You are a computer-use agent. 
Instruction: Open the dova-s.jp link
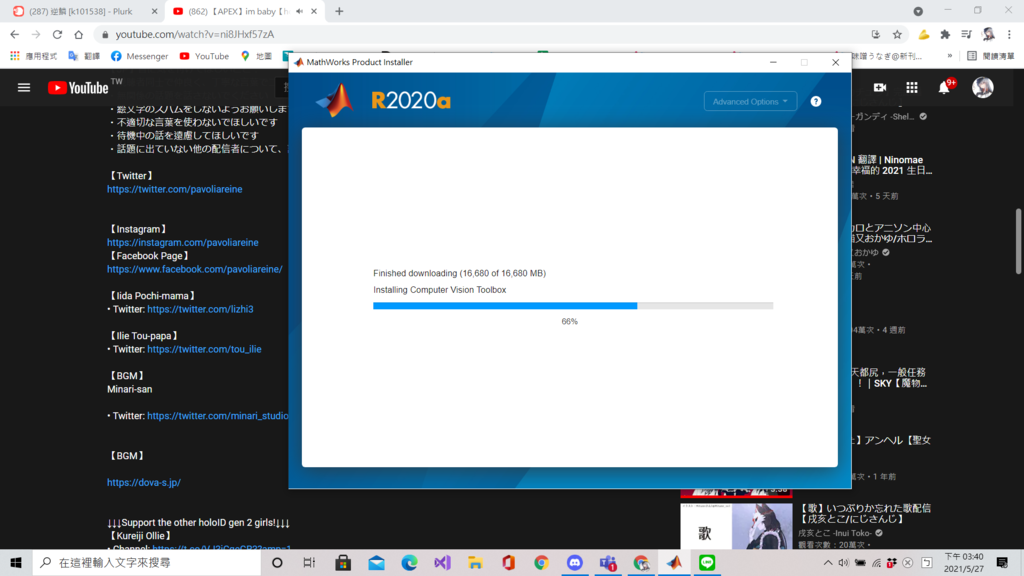(144, 482)
